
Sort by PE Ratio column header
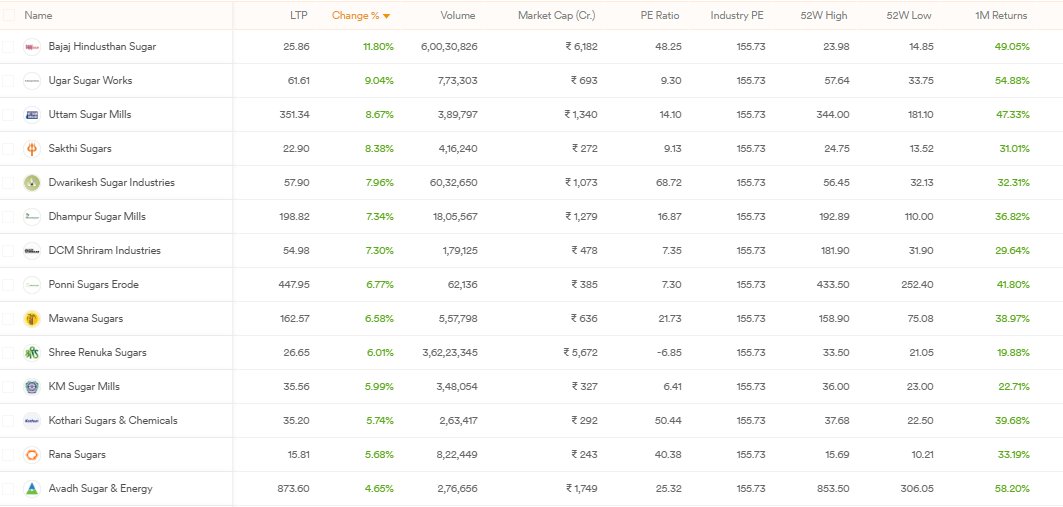[660, 15]
